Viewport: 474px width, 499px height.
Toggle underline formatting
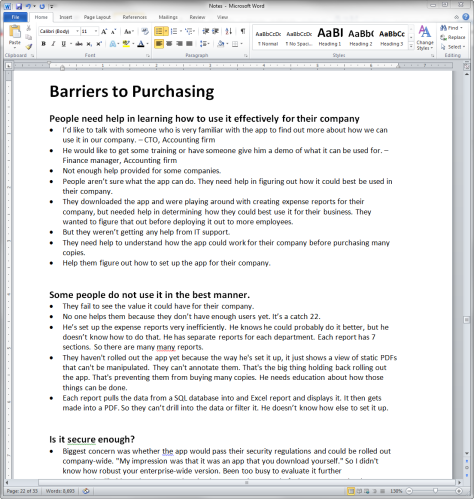pyautogui.click(x=63, y=44)
